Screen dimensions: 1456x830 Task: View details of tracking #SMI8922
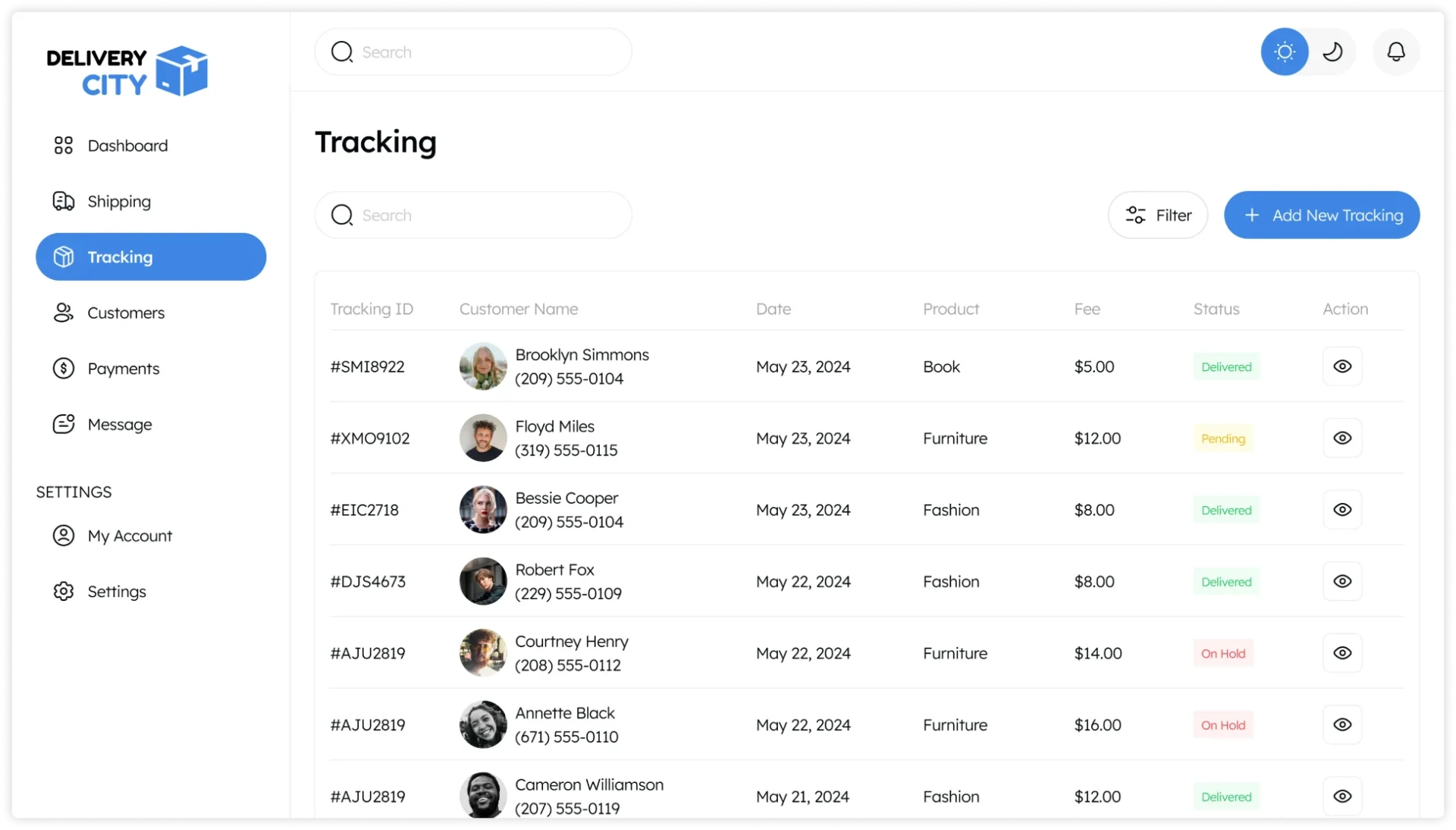click(x=1341, y=366)
